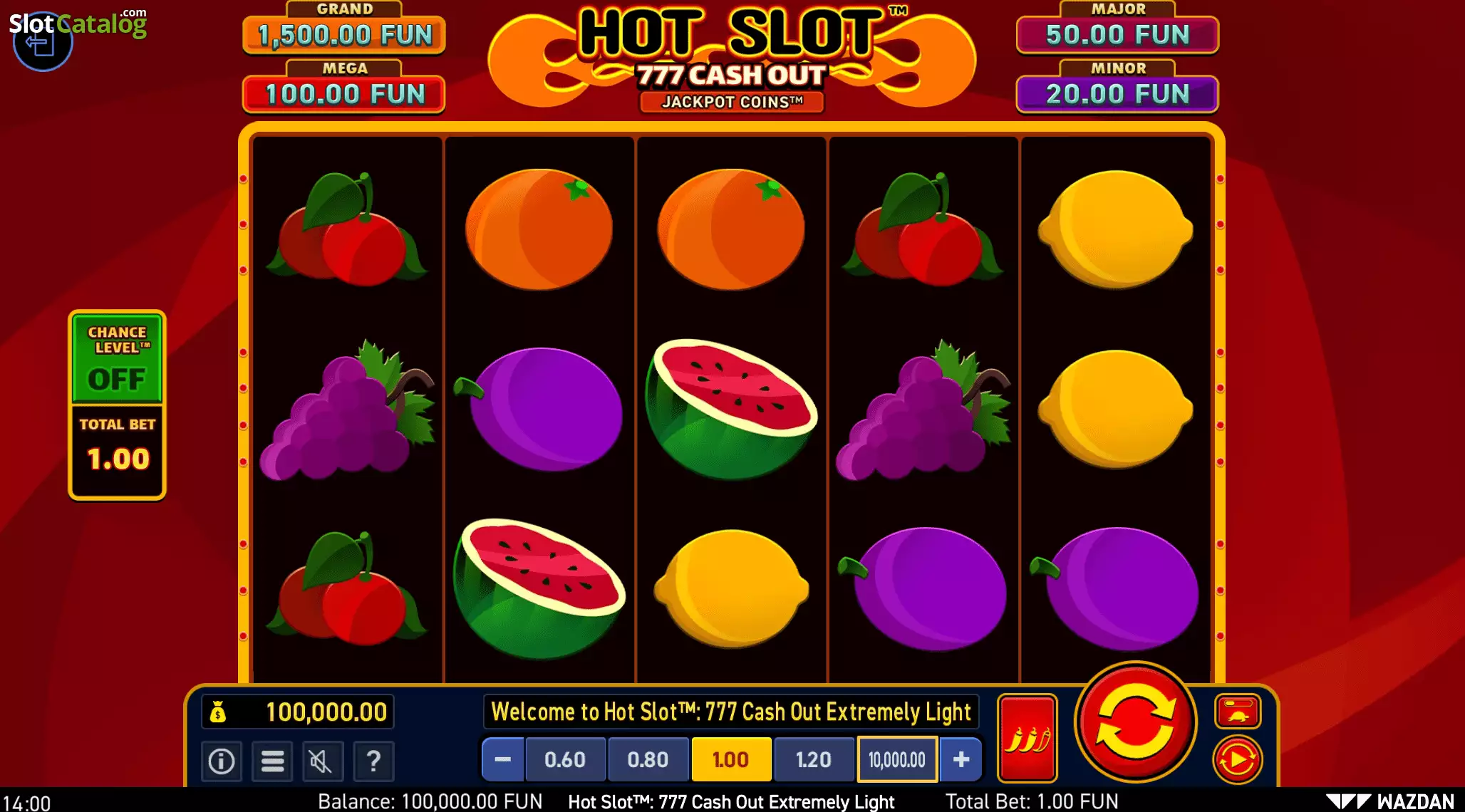
Task: Decrease bet with the minus button
Action: point(503,760)
